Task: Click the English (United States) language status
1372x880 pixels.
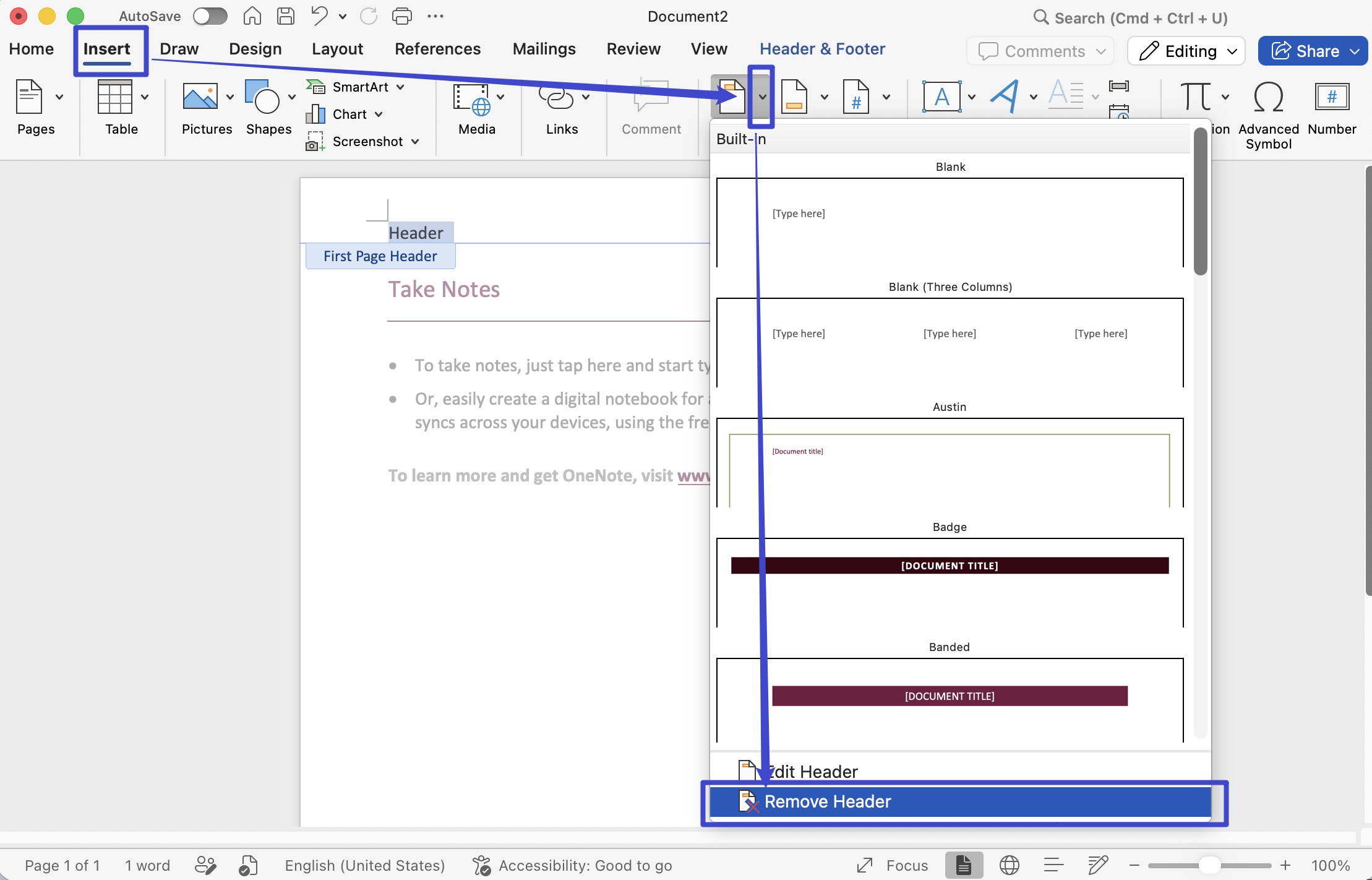Action: pos(365,865)
